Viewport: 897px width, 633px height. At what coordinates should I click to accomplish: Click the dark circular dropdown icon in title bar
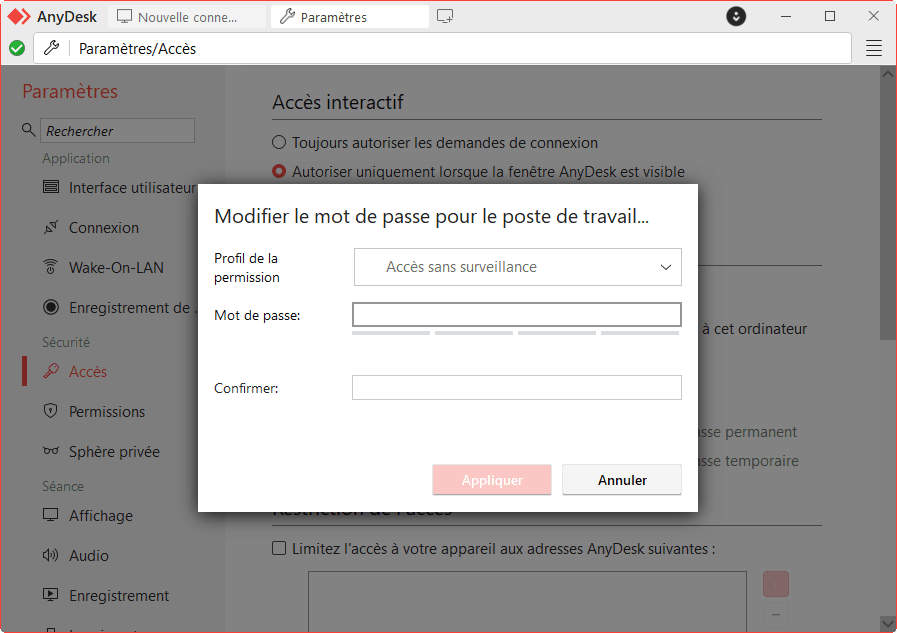tap(735, 17)
